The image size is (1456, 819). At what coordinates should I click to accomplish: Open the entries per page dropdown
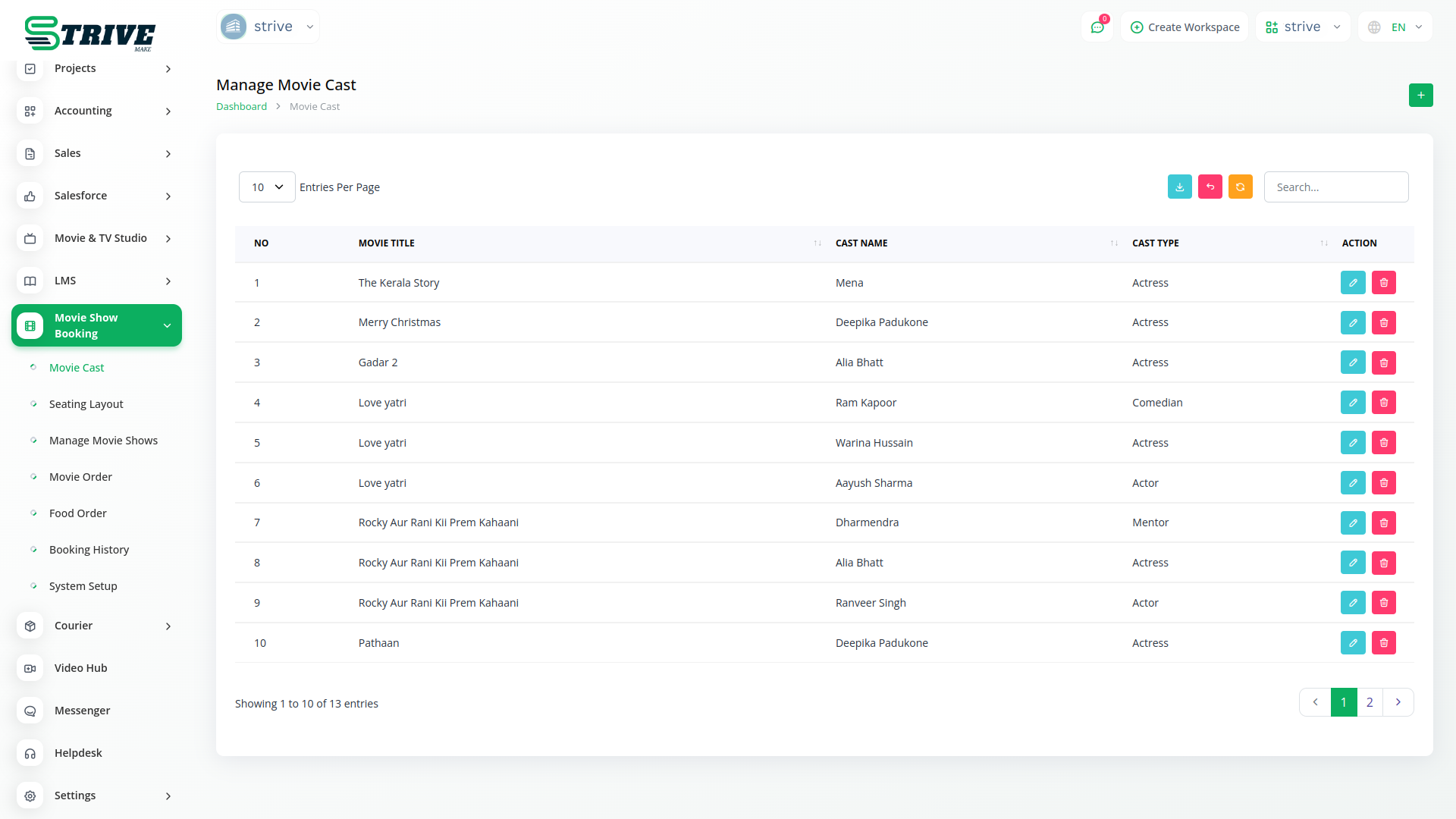coord(267,187)
